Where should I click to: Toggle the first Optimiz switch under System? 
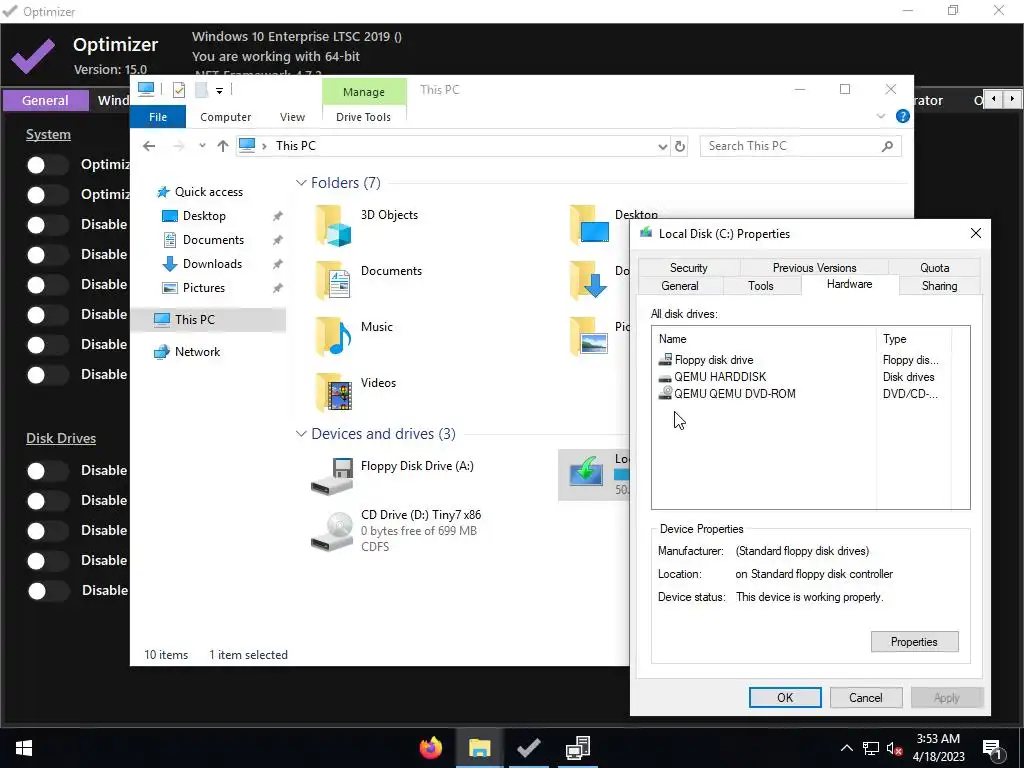pyautogui.click(x=47, y=165)
